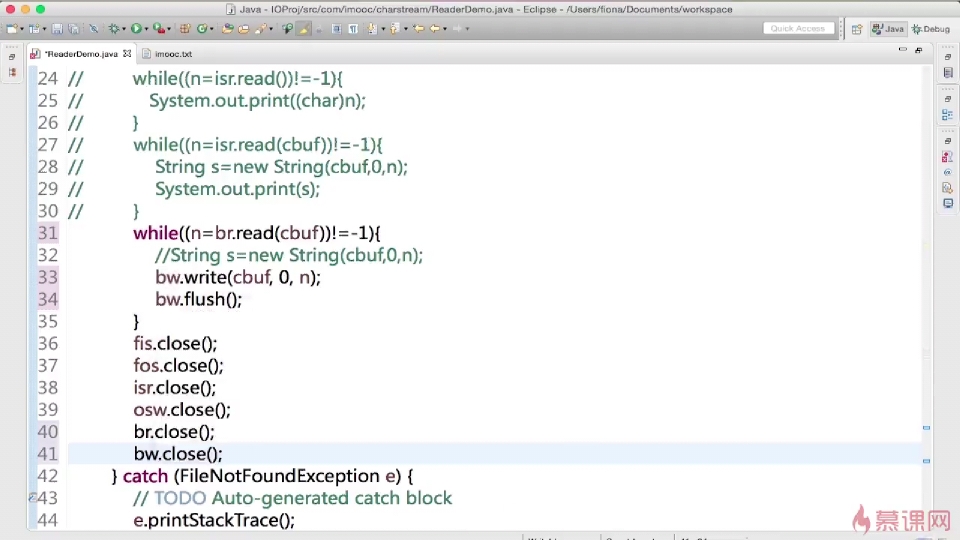Click the Debug bug icon
The width and height of the screenshot is (960, 540).
(x=114, y=29)
